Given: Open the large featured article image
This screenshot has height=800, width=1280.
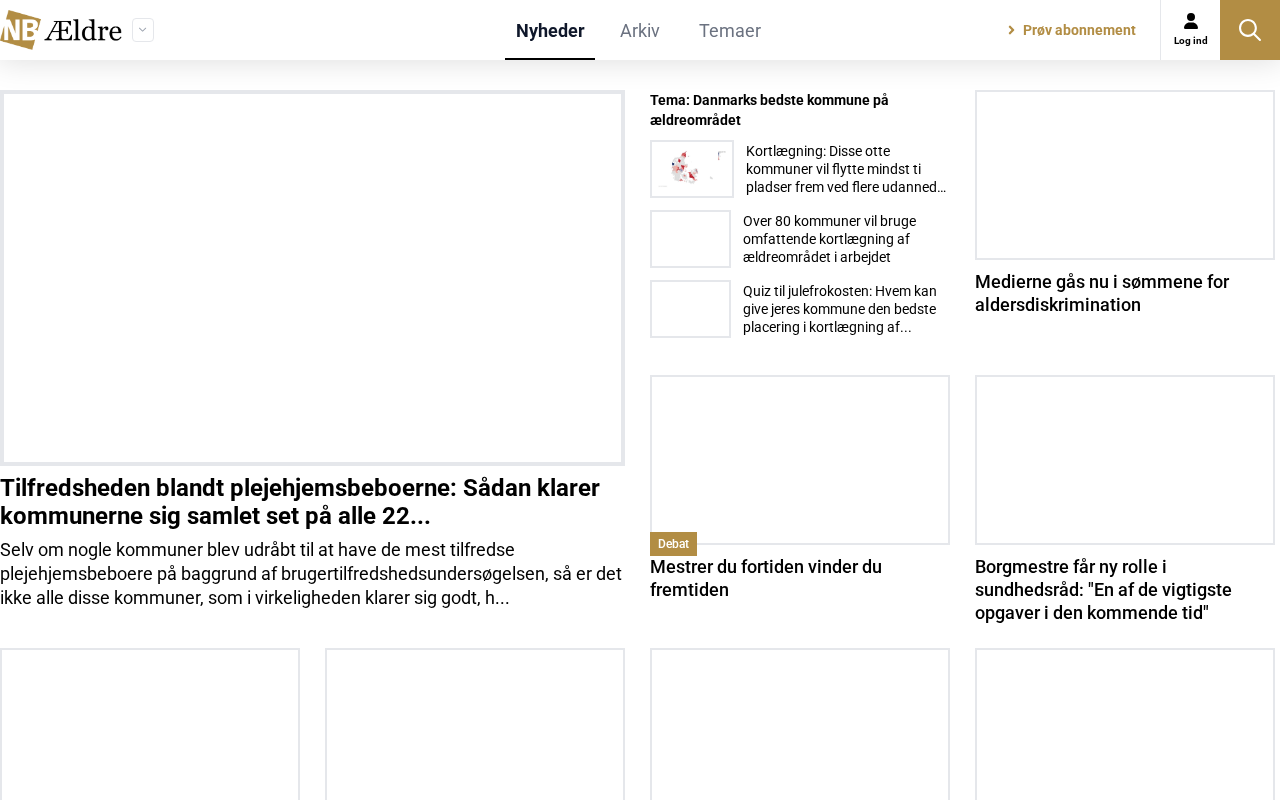Looking at the screenshot, I should tap(312, 278).
